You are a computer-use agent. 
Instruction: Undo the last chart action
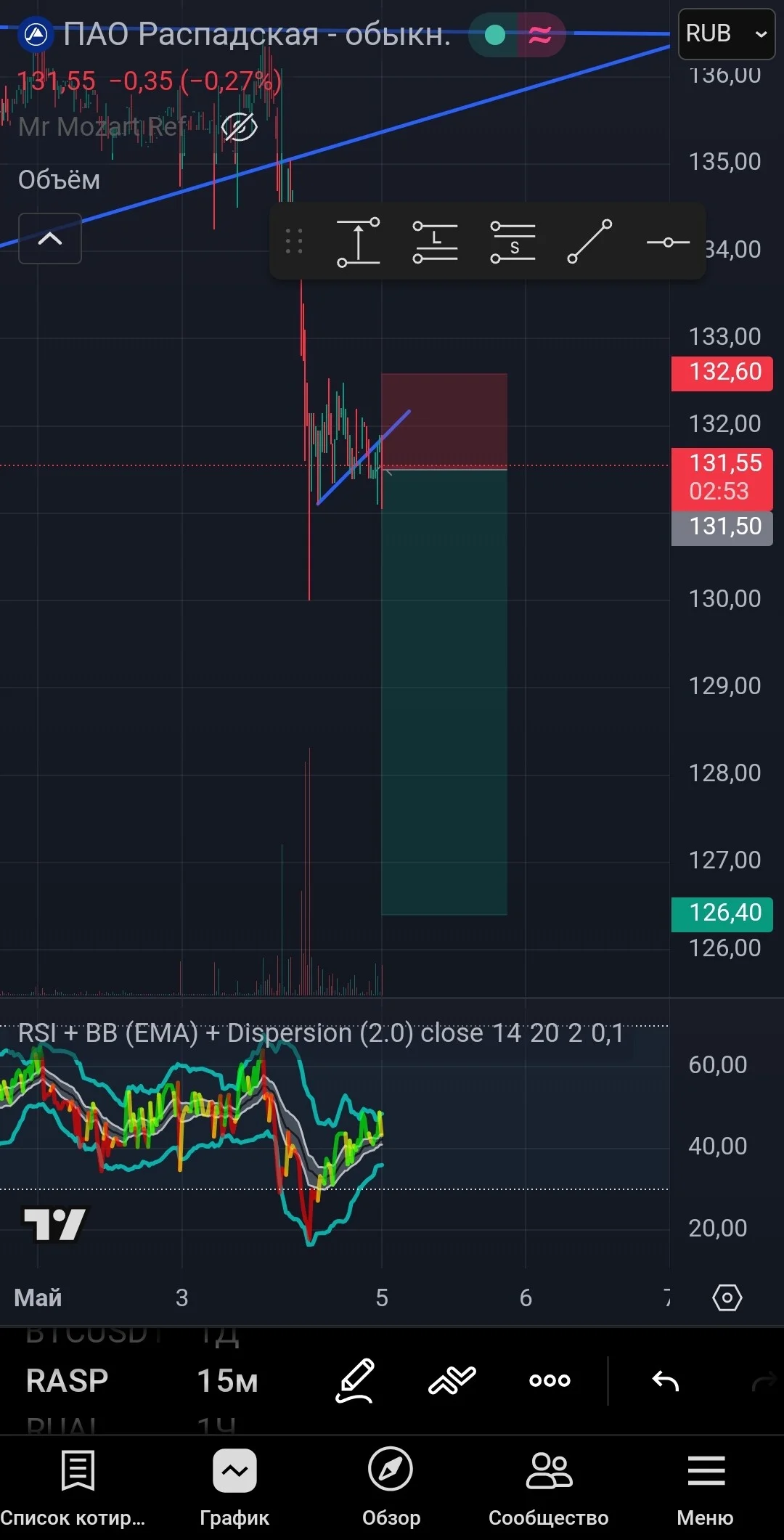[x=665, y=1380]
